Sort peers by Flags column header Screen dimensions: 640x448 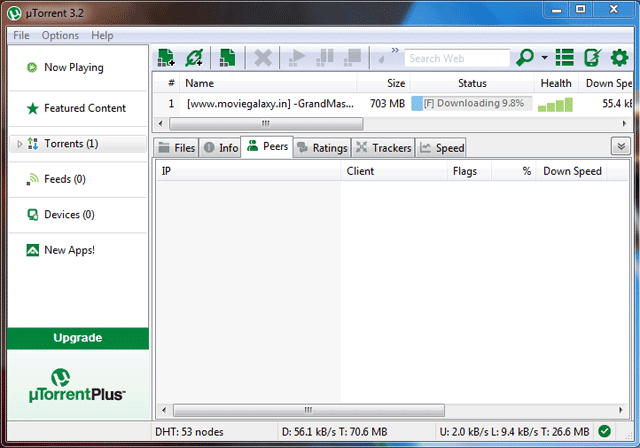pos(470,171)
